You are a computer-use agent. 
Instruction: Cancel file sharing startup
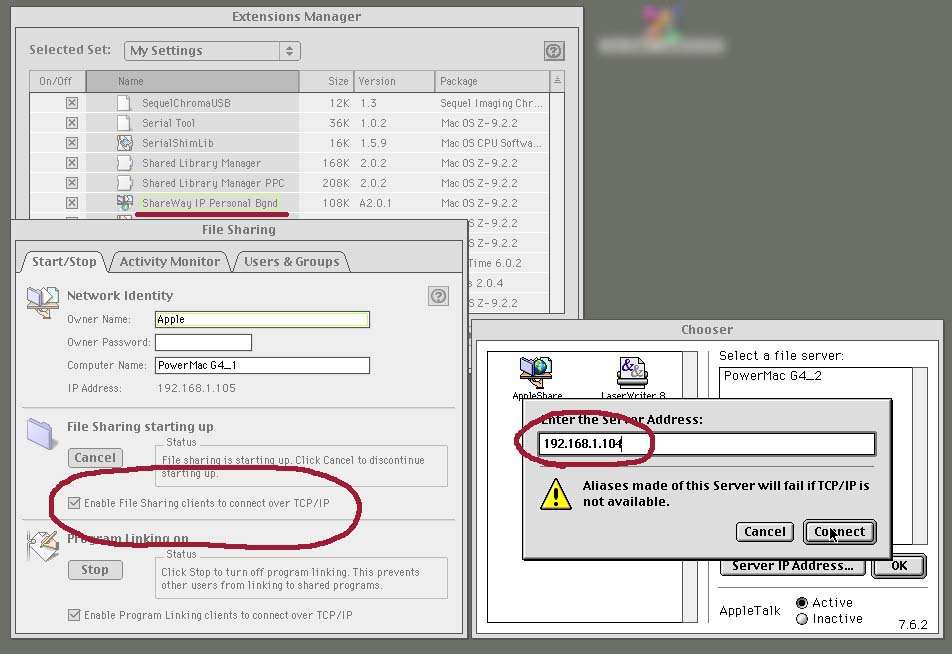click(x=95, y=458)
